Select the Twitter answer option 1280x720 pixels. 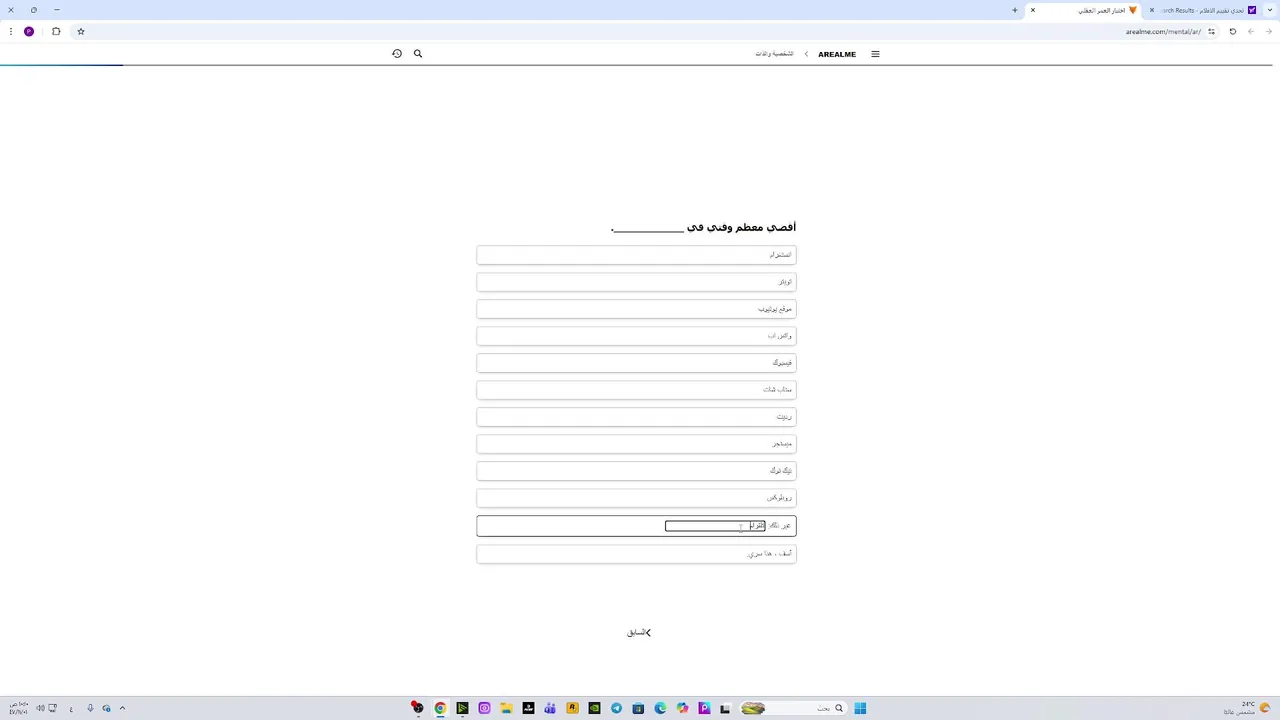[636, 282]
